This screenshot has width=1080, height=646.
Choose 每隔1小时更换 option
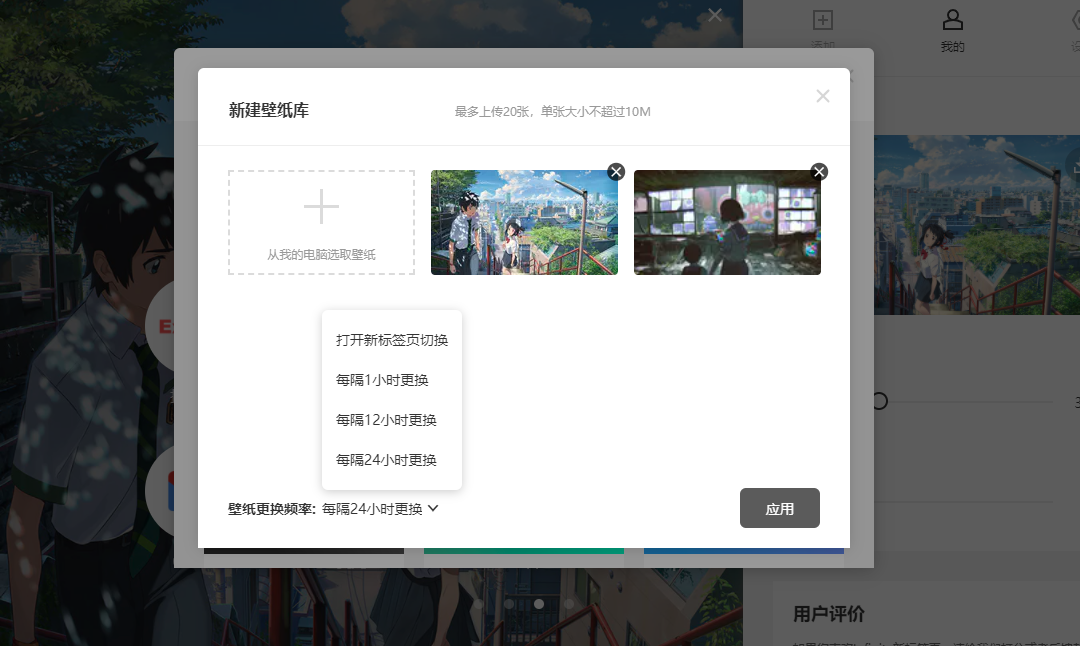385,380
